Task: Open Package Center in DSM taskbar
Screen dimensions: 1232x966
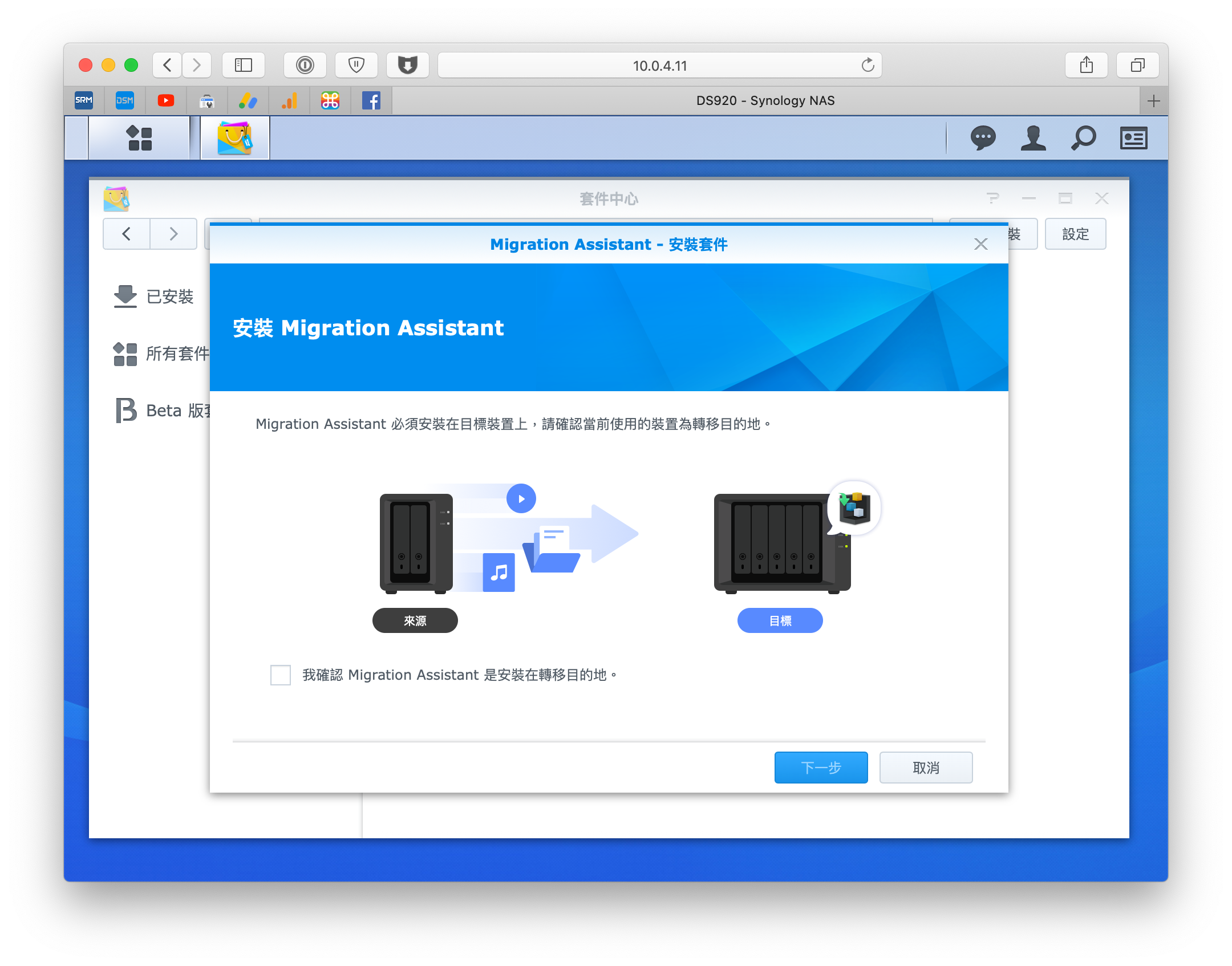Action: [x=234, y=138]
